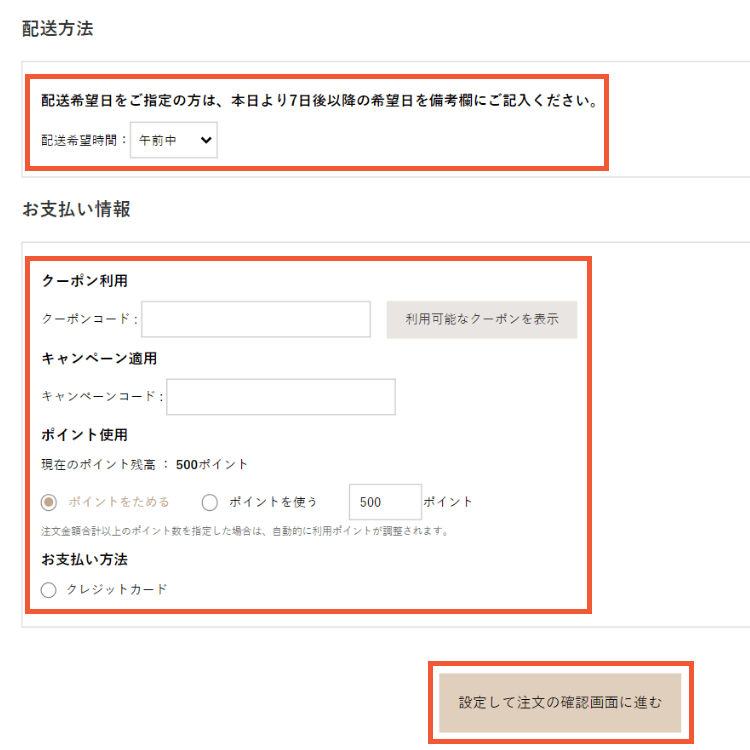Choose the ポイントを使う radio option
Screen dimensions: 750x750
point(210,502)
